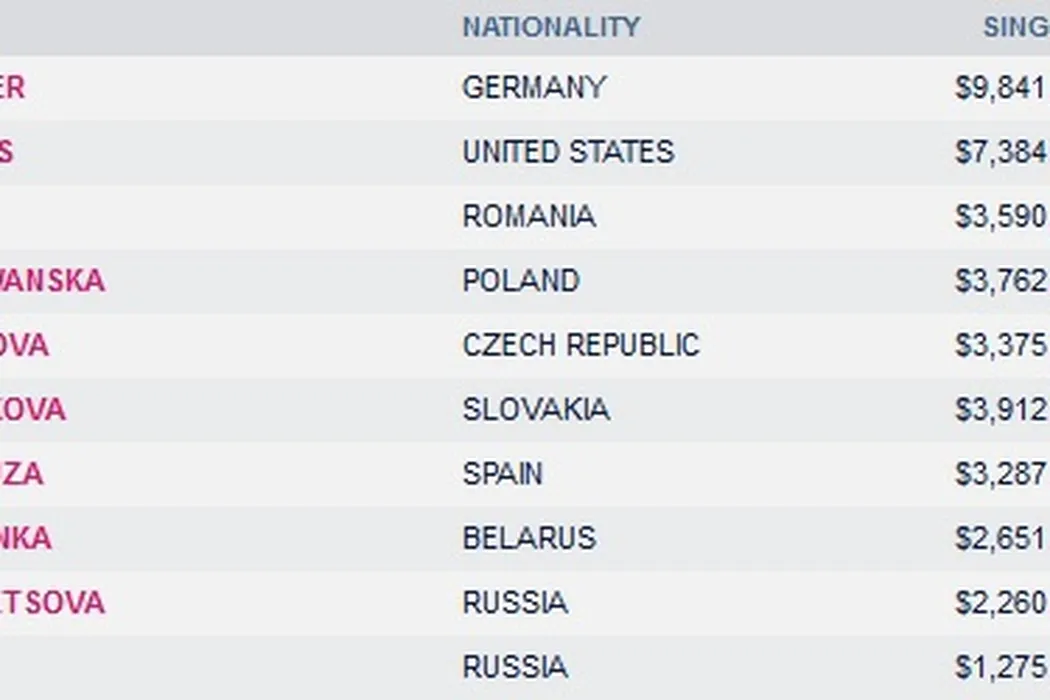This screenshot has height=700, width=1050.
Task: Sort by the NATIONALITY column header
Action: click(x=551, y=27)
